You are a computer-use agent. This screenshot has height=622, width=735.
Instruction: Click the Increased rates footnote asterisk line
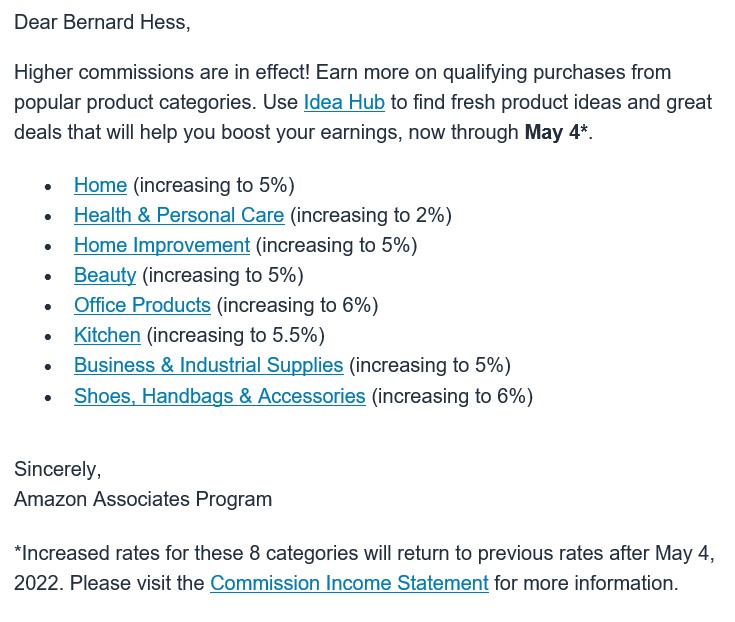[x=364, y=568]
